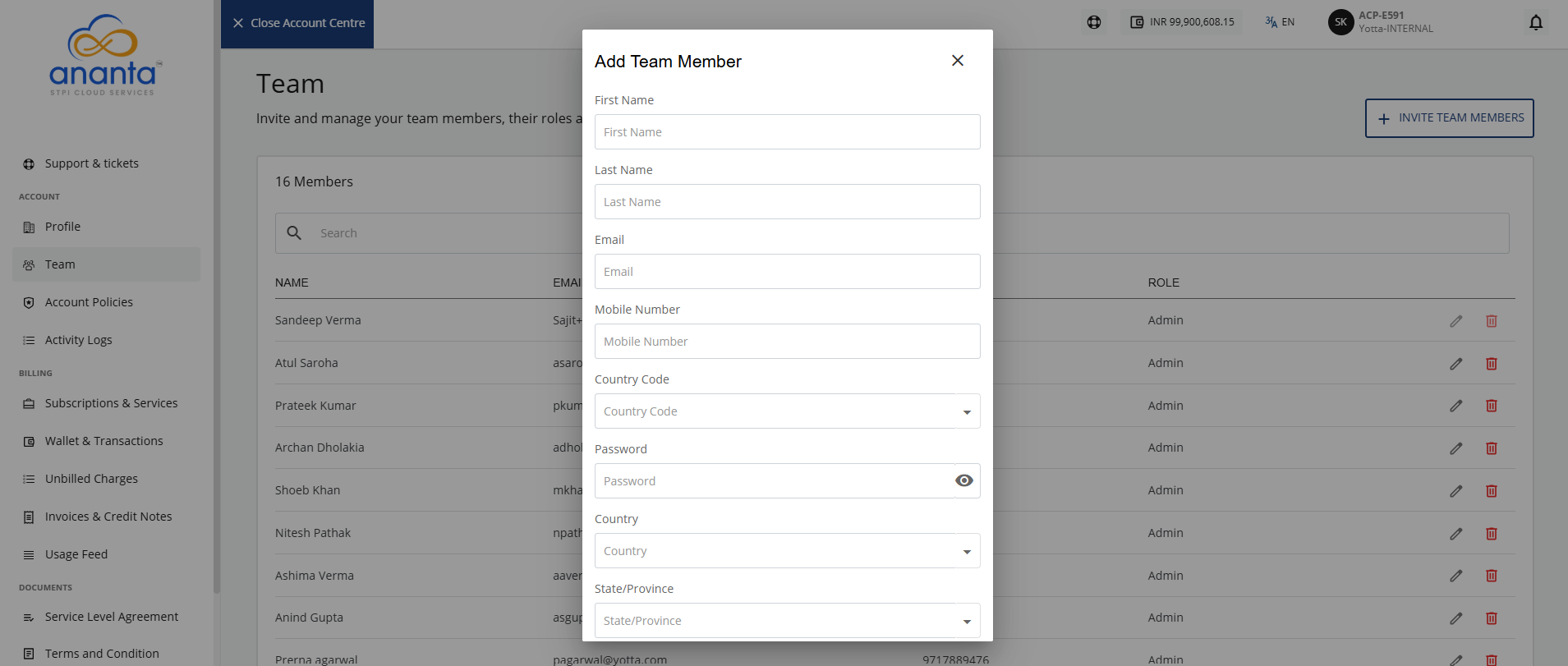Open Activity Logs page
The height and width of the screenshot is (666, 1568).
click(106, 340)
